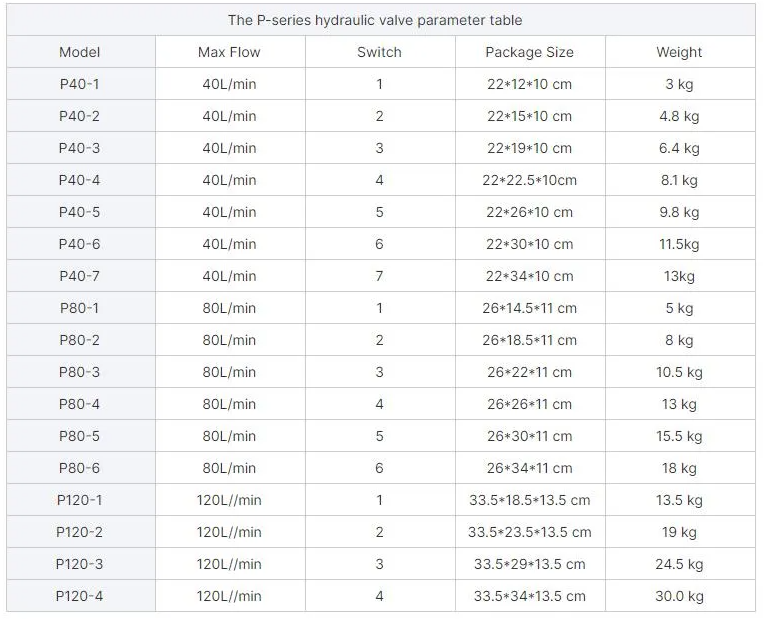Select the 33.5*34*13.5 cm package size cell
This screenshot has height=633, width=773.
[529, 596]
